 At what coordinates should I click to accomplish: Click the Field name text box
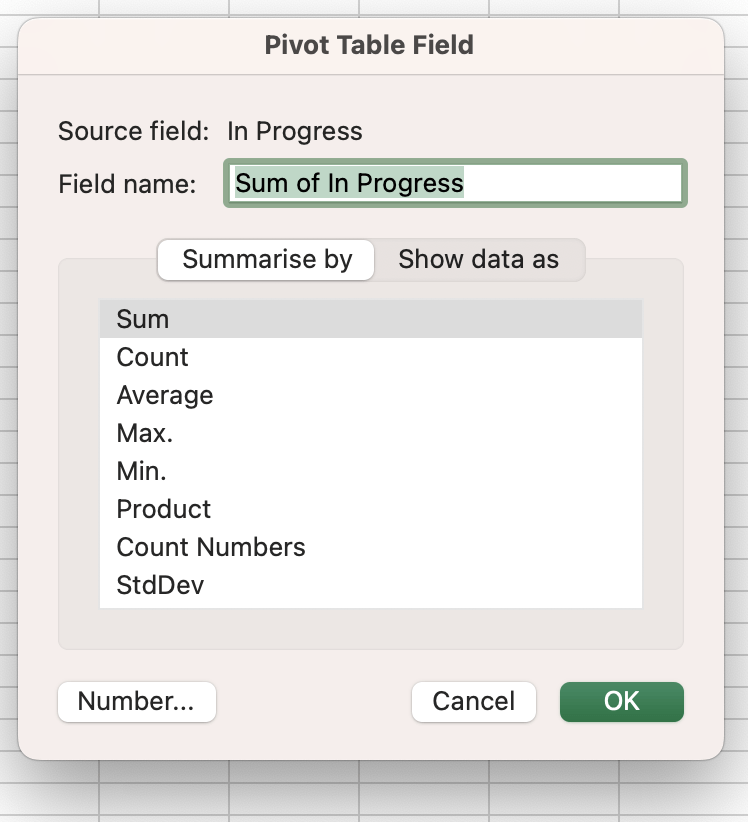455,183
